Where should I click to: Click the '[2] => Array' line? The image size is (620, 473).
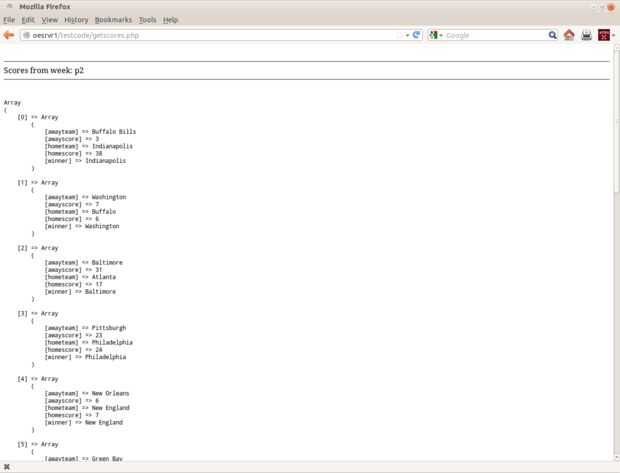point(38,248)
